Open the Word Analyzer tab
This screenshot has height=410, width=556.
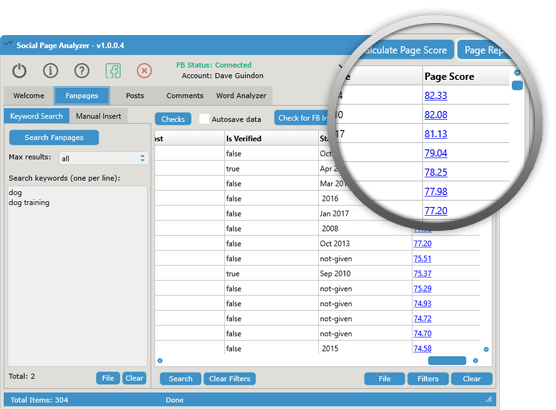tap(241, 95)
